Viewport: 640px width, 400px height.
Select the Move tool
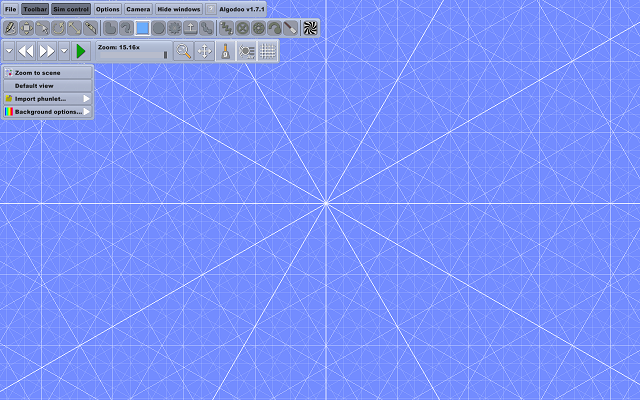tap(26, 28)
